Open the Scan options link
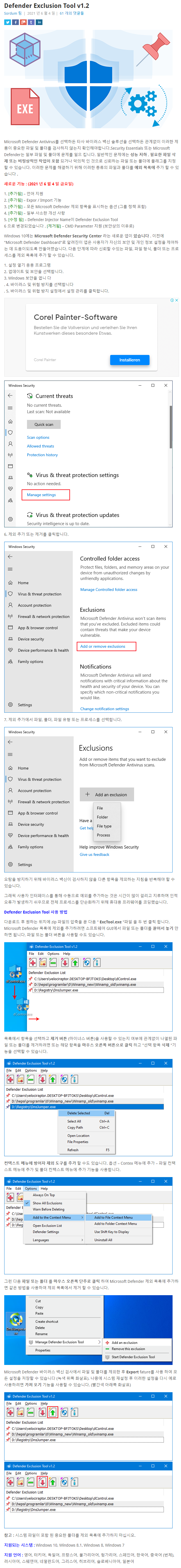 pyautogui.click(x=38, y=437)
